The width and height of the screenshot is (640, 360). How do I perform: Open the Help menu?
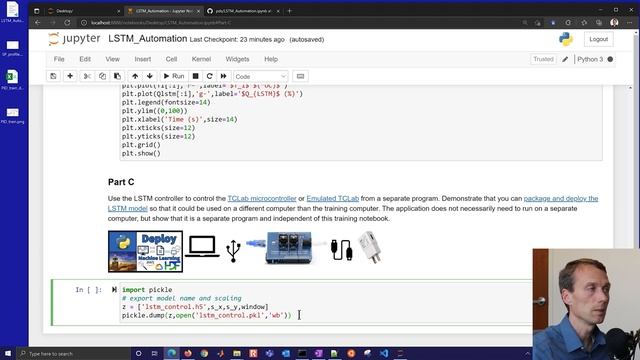tap(271, 59)
